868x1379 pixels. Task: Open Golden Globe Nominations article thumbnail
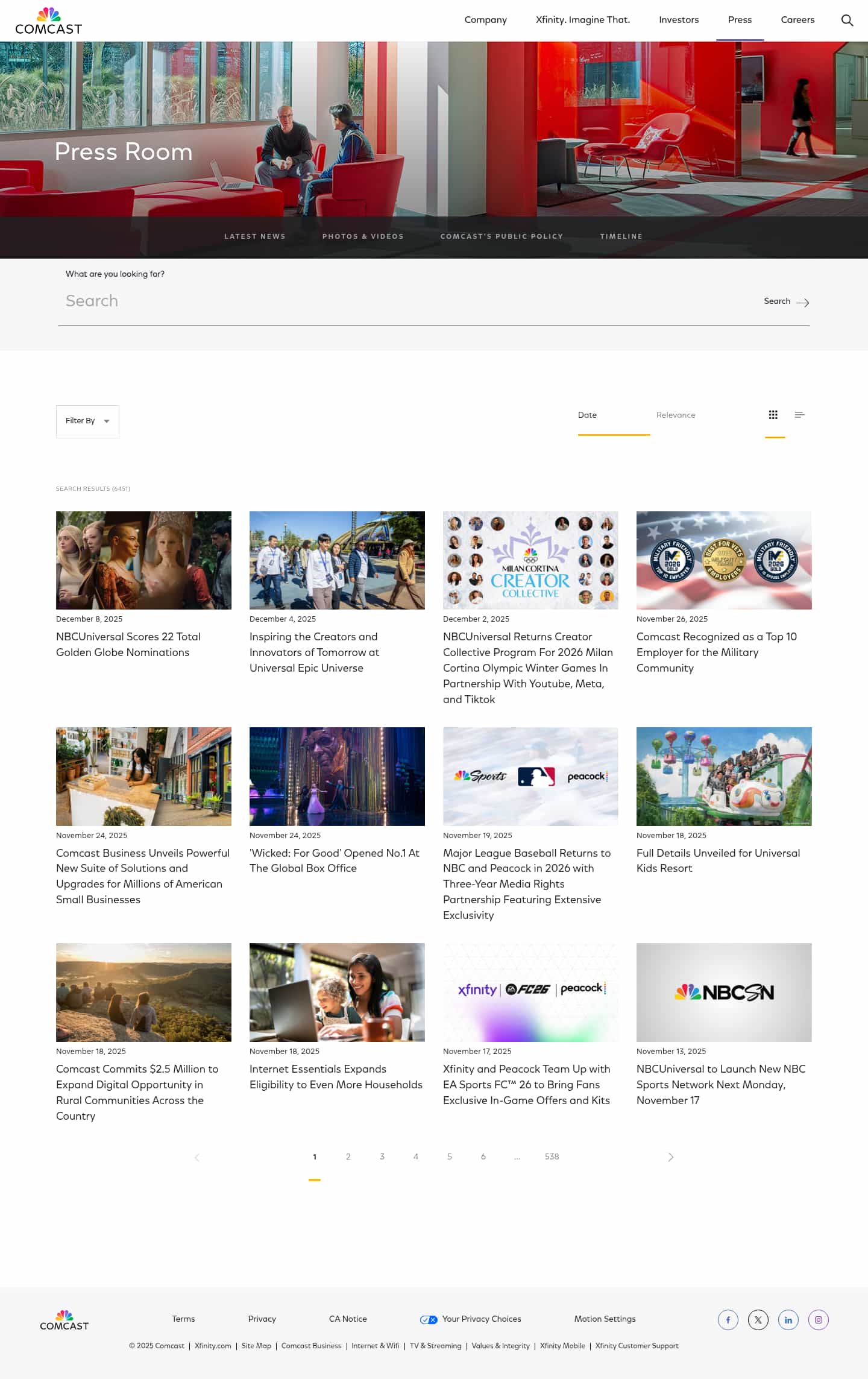143,560
